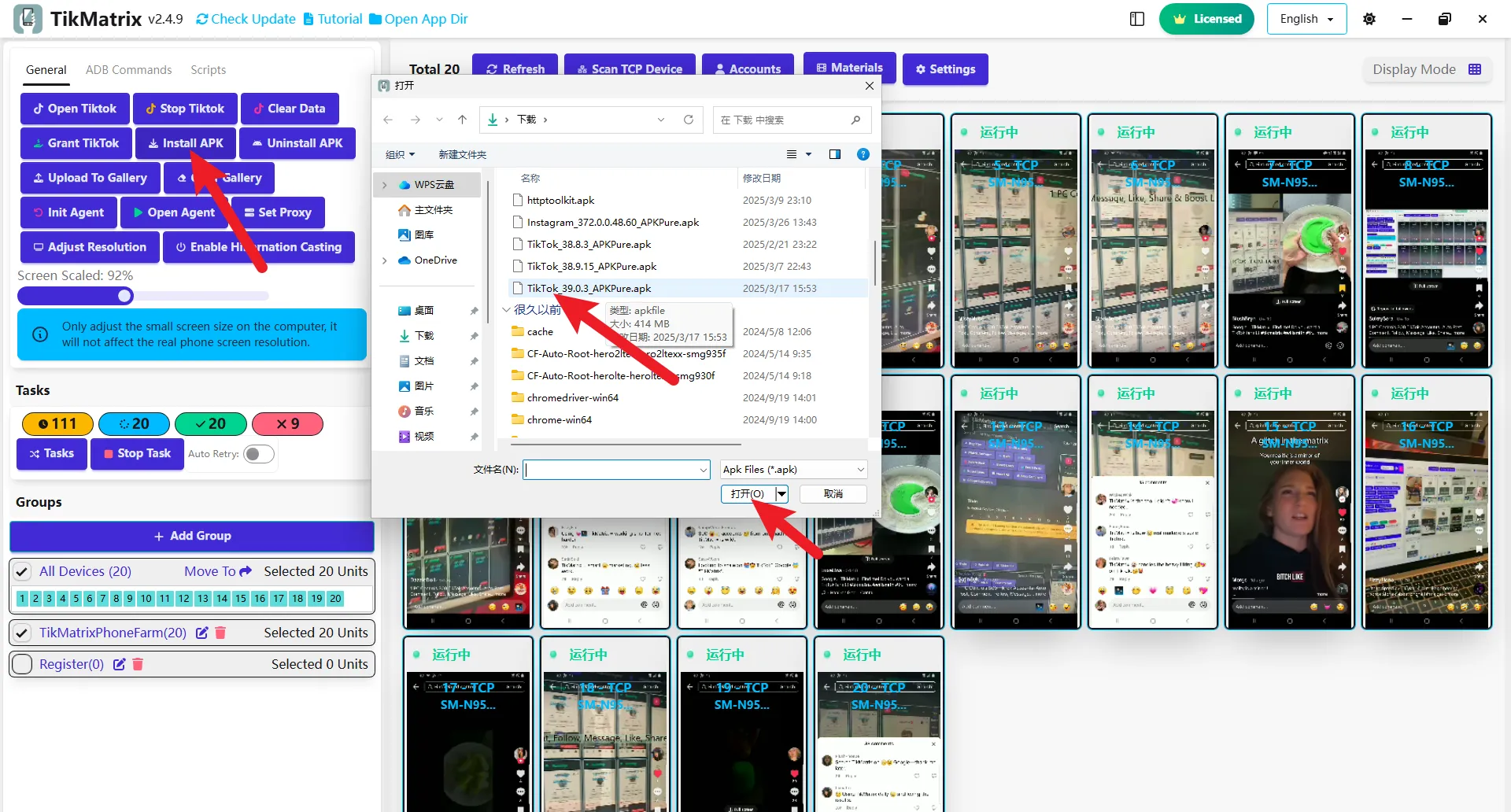Image resolution: width=1511 pixels, height=812 pixels.
Task: Click the help icon in file dialog
Action: 863,154
